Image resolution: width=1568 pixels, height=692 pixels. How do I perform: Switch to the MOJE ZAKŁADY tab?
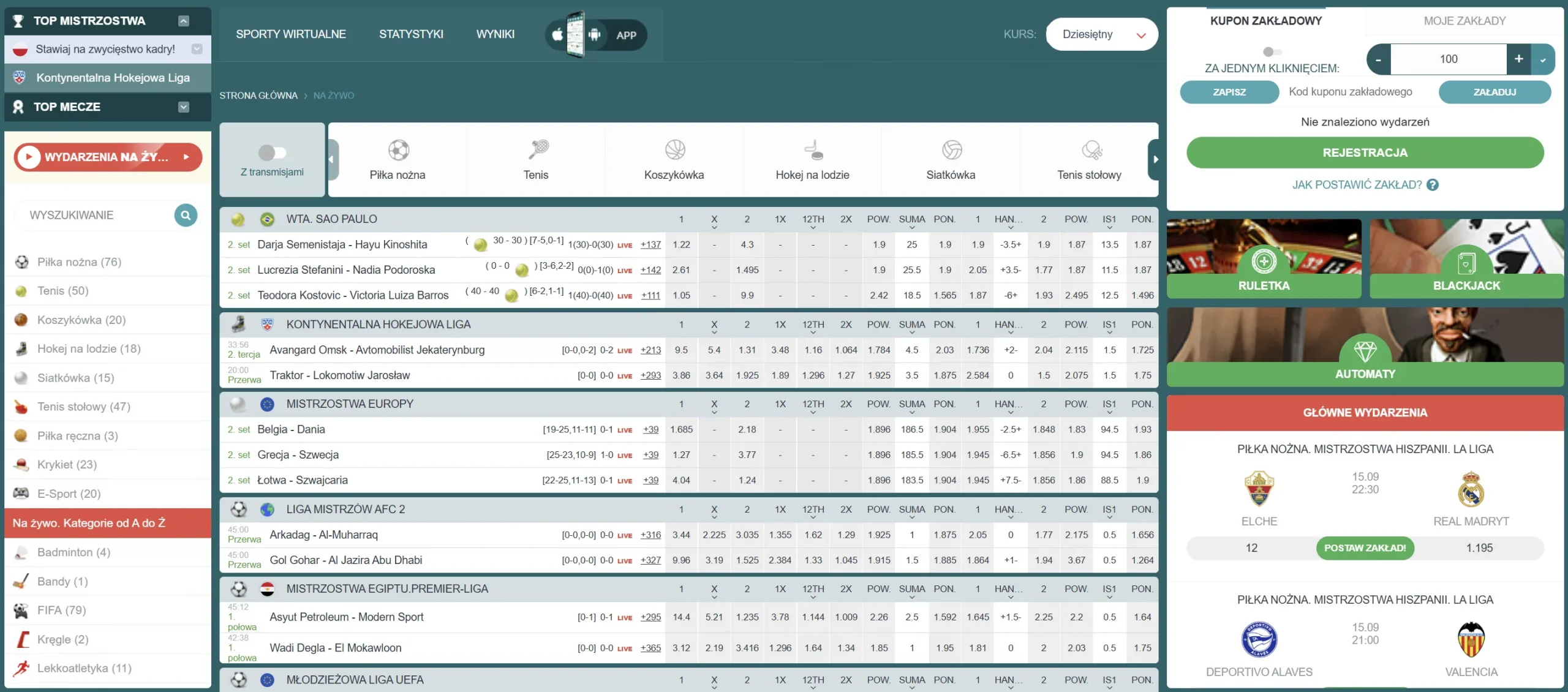click(x=1464, y=21)
